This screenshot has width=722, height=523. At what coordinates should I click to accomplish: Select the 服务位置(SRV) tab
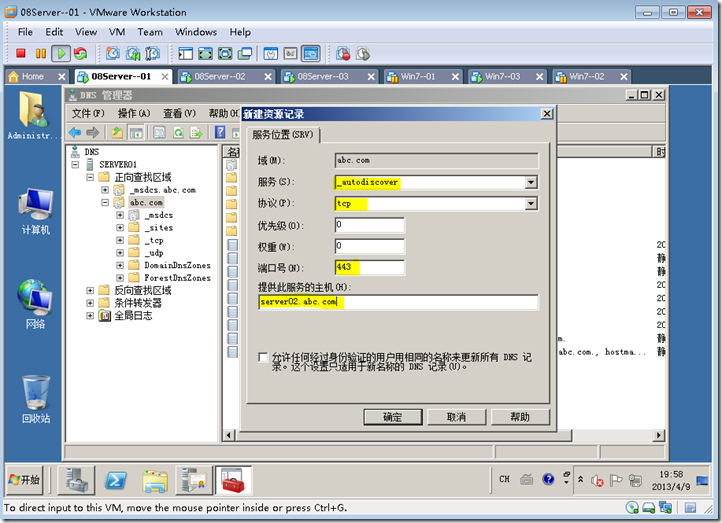tap(283, 134)
